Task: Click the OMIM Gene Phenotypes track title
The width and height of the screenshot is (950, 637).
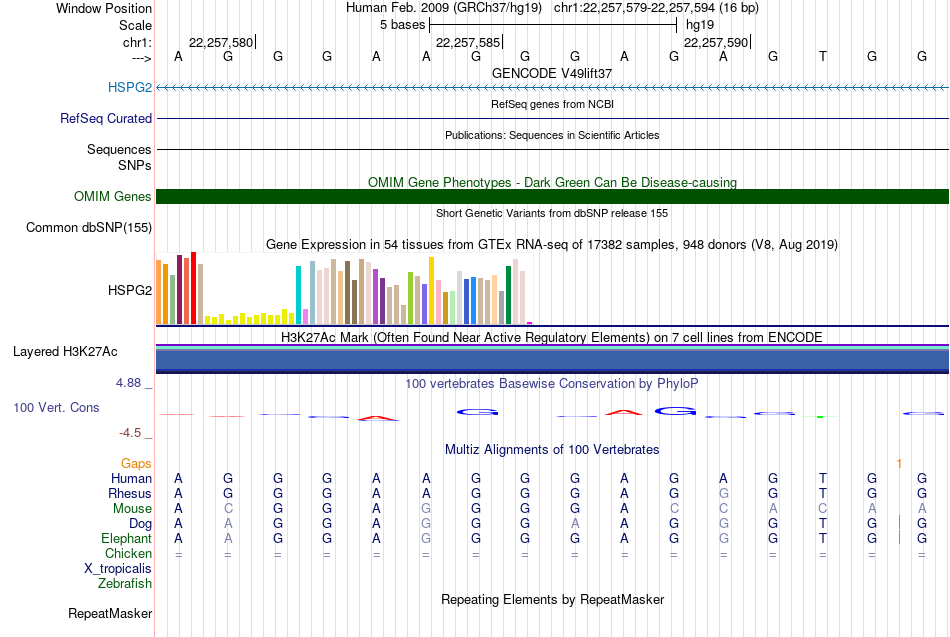Action: (x=552, y=182)
